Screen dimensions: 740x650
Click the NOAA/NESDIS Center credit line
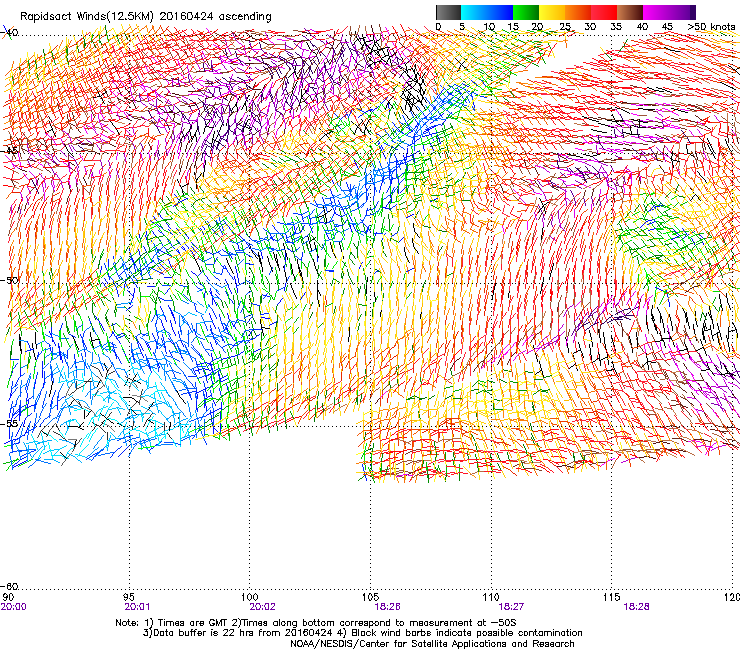click(432, 644)
